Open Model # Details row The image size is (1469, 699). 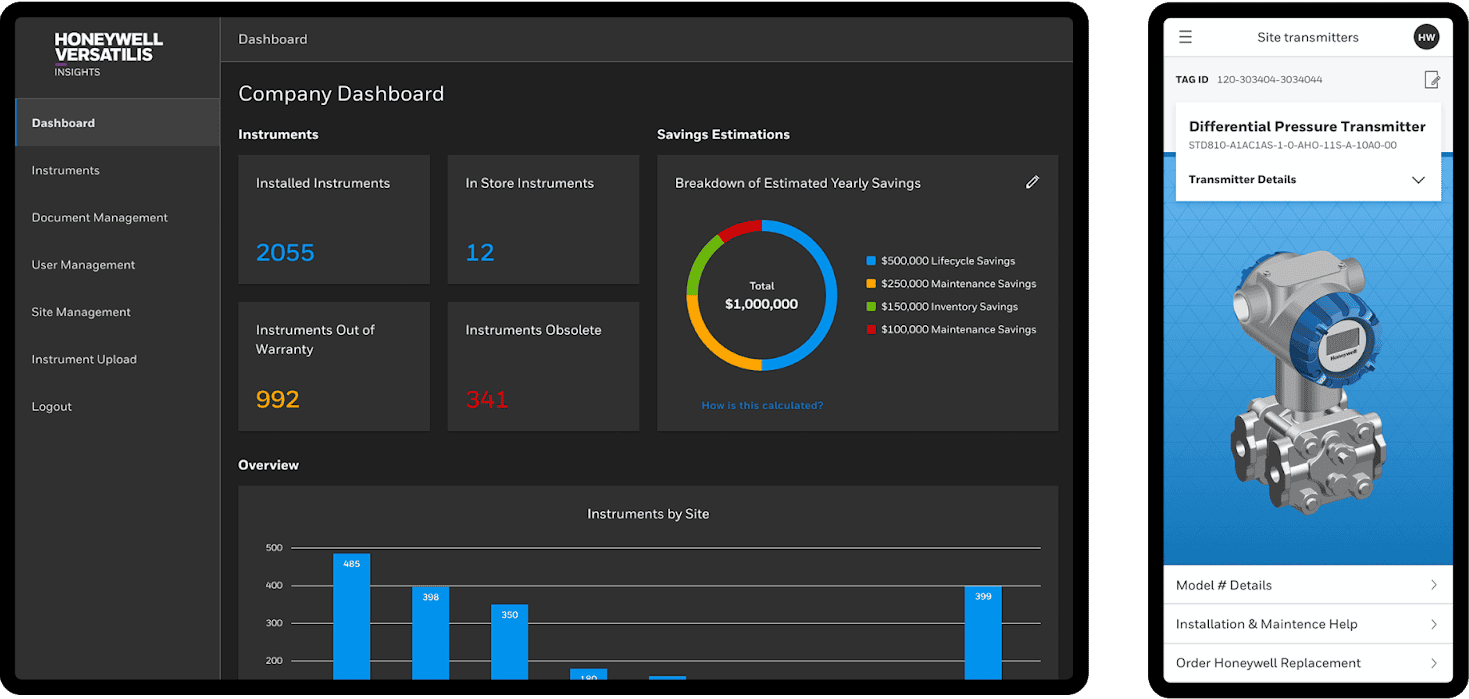click(x=1307, y=585)
